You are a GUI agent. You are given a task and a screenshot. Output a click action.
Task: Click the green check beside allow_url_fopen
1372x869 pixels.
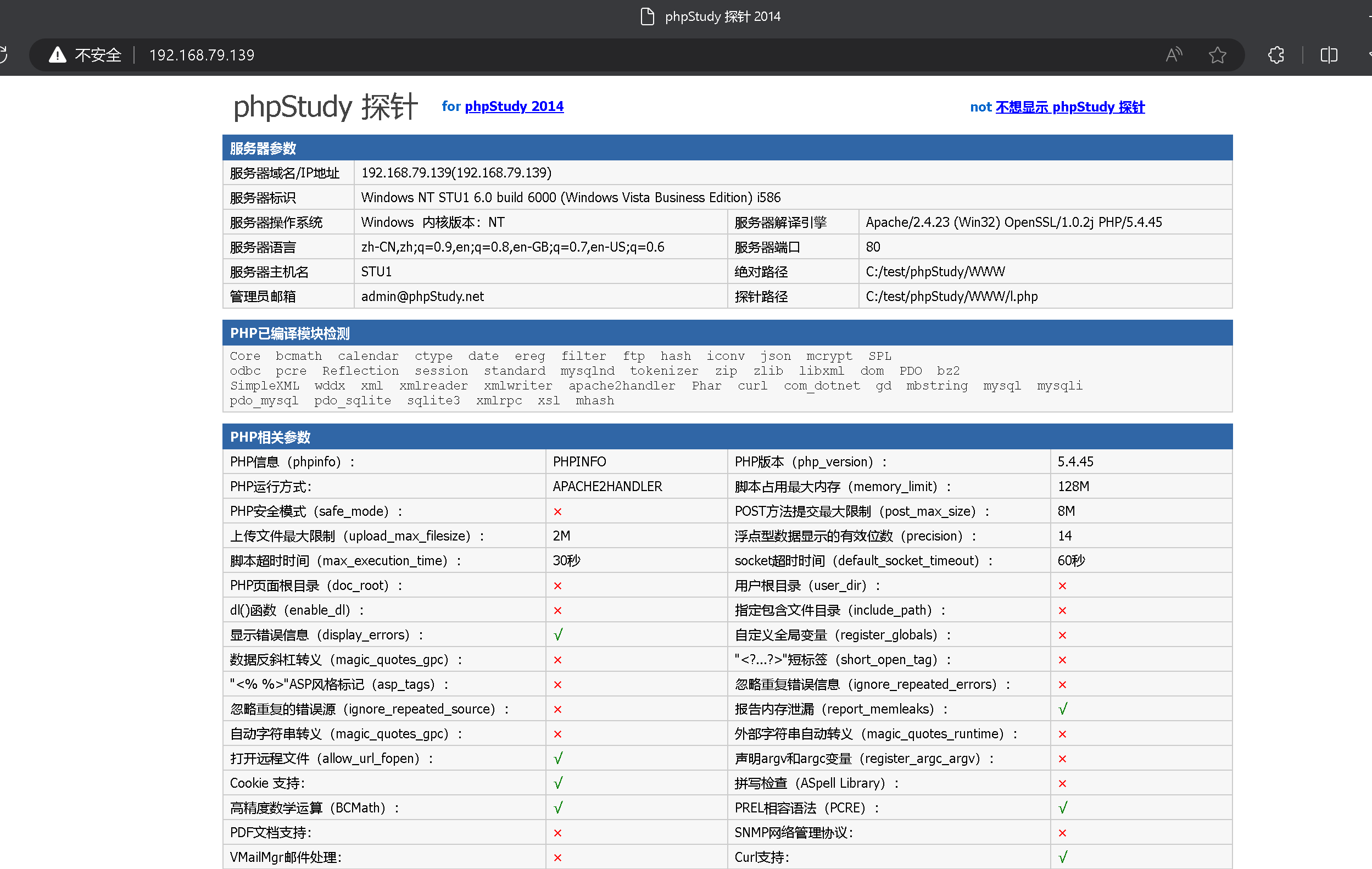point(558,759)
